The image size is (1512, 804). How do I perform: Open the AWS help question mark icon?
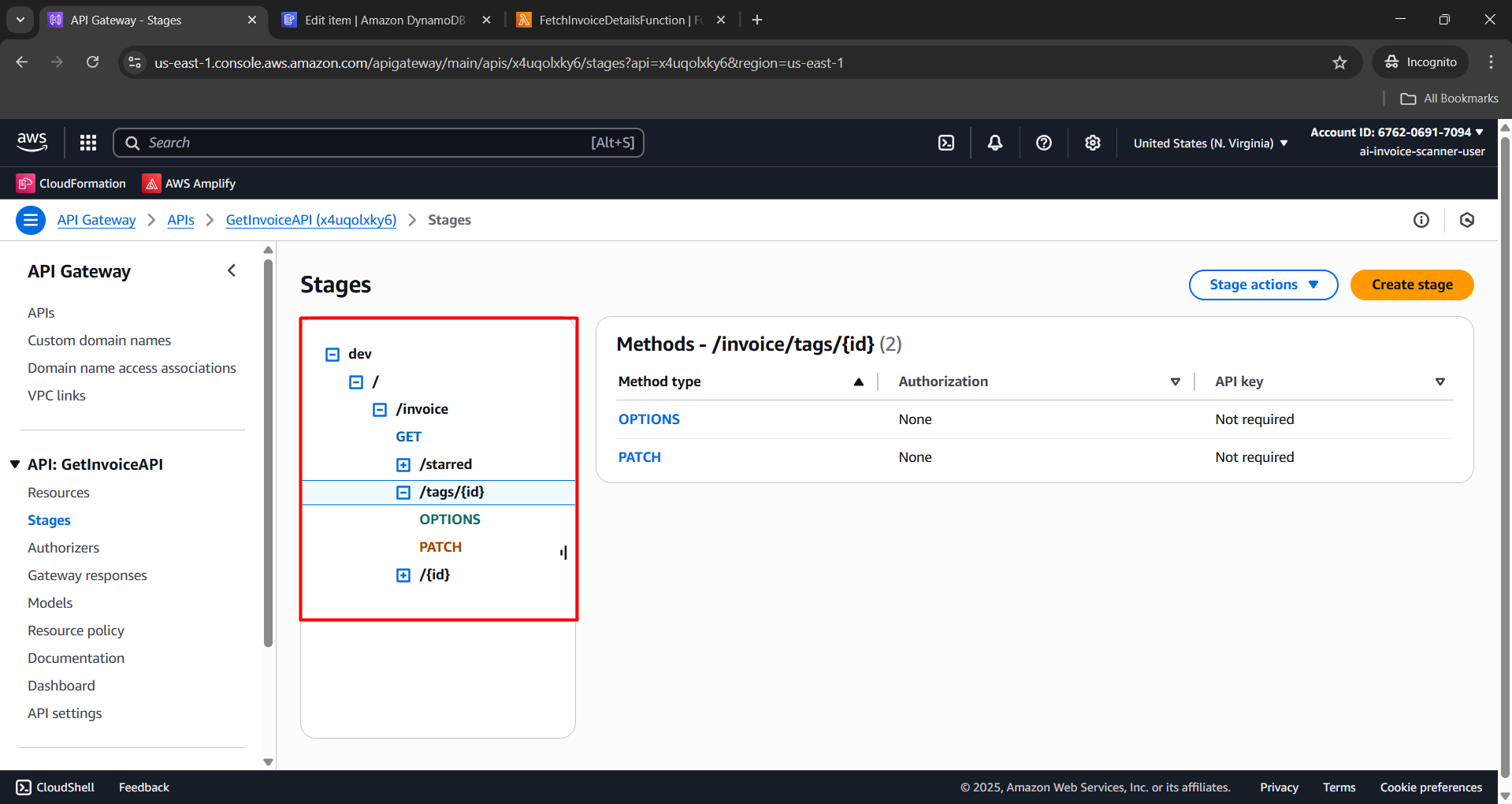[x=1044, y=143]
